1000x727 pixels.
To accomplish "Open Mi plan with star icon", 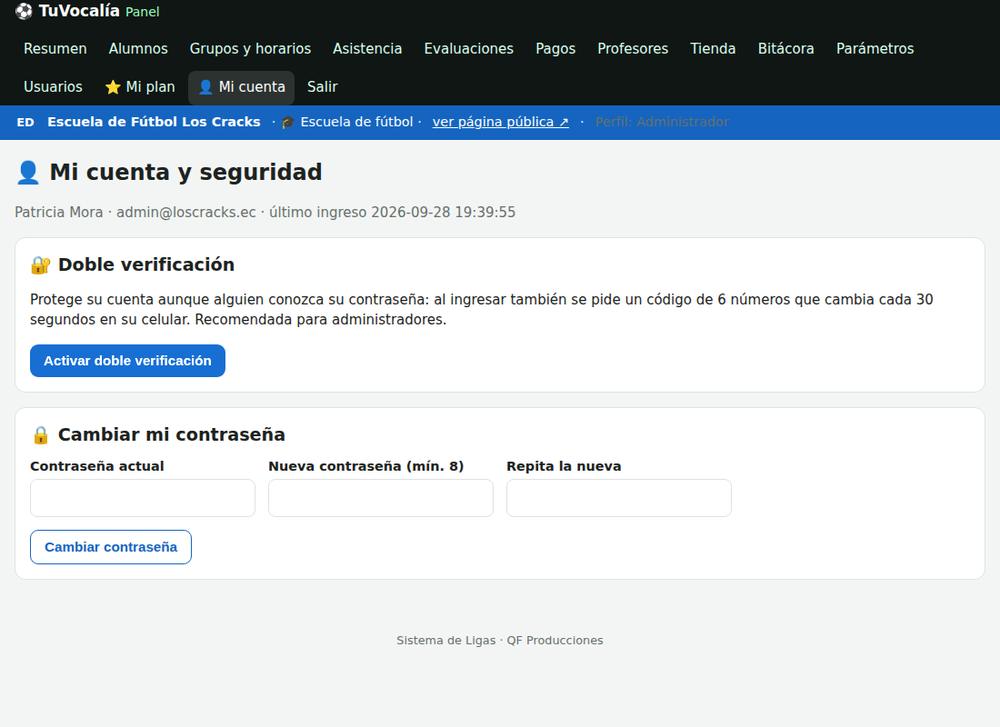I will pos(140,87).
